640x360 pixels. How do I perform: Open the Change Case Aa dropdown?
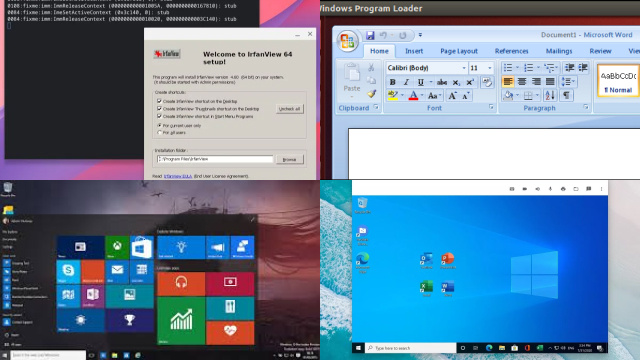coord(434,96)
